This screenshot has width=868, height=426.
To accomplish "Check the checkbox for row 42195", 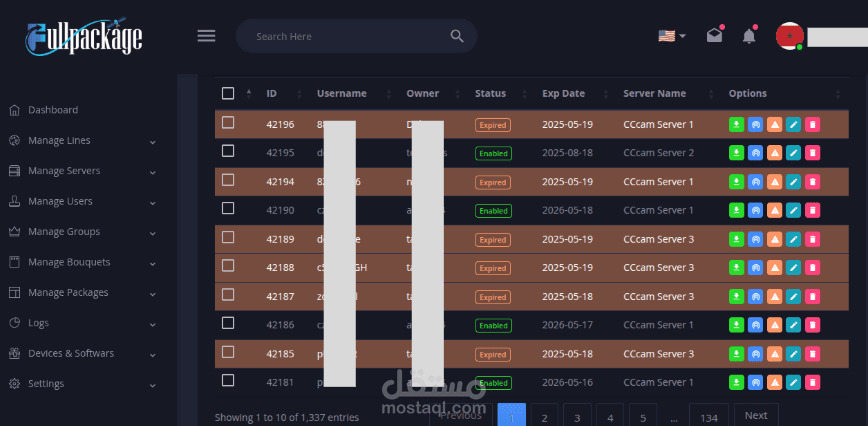I will pos(228,150).
